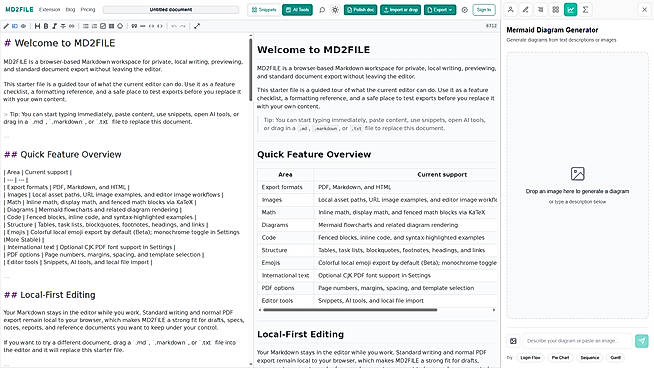Insert a code block from the toolbar
This screenshot has width=654, height=368.
[160, 26]
